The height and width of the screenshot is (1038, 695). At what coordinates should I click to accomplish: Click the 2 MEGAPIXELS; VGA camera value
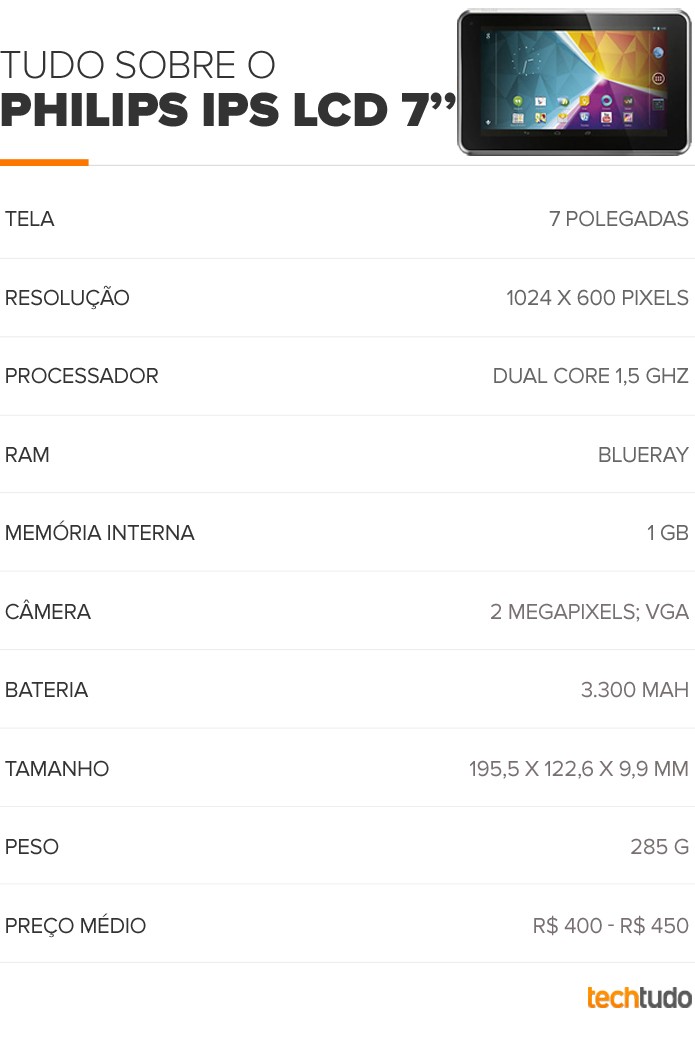pos(590,612)
